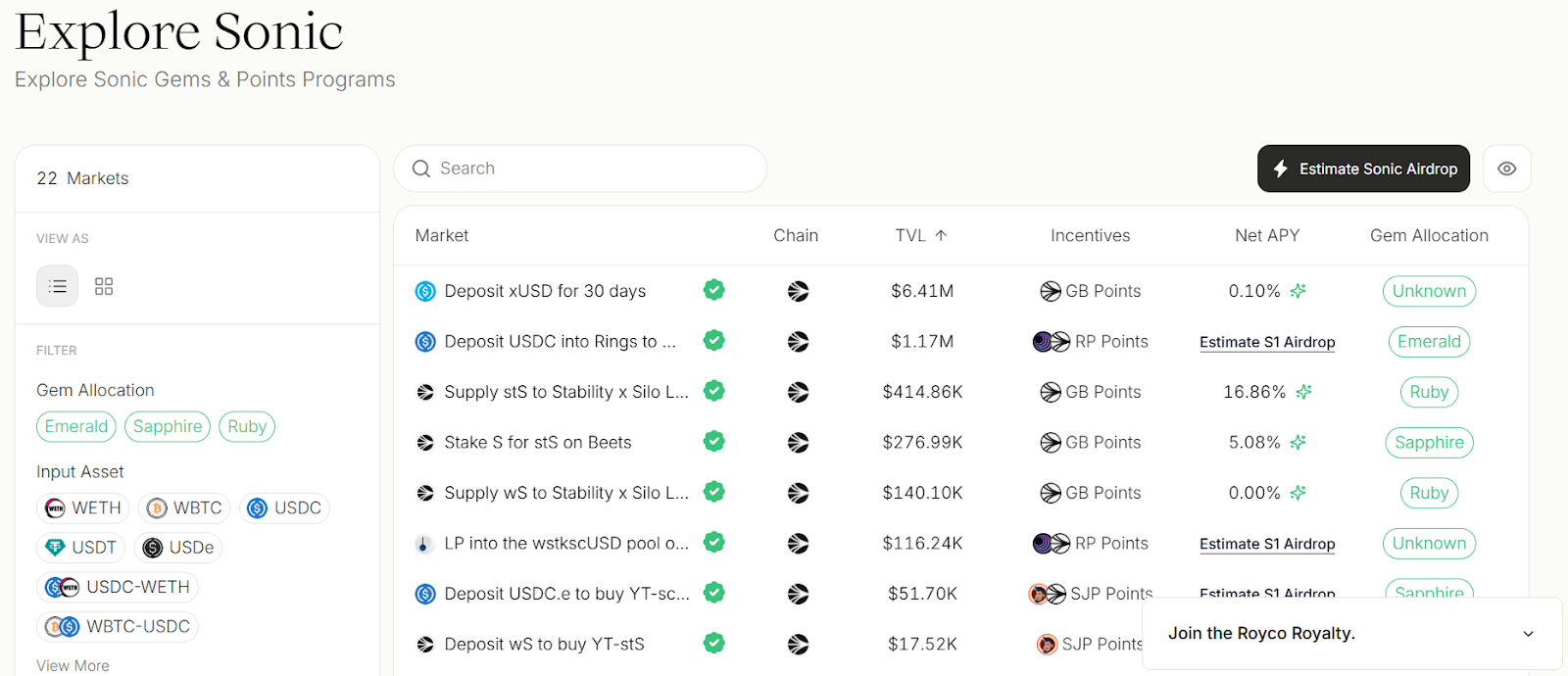The image size is (1568, 676).
Task: Expand the Join the Royco Royalty panel
Action: (x=1352, y=634)
